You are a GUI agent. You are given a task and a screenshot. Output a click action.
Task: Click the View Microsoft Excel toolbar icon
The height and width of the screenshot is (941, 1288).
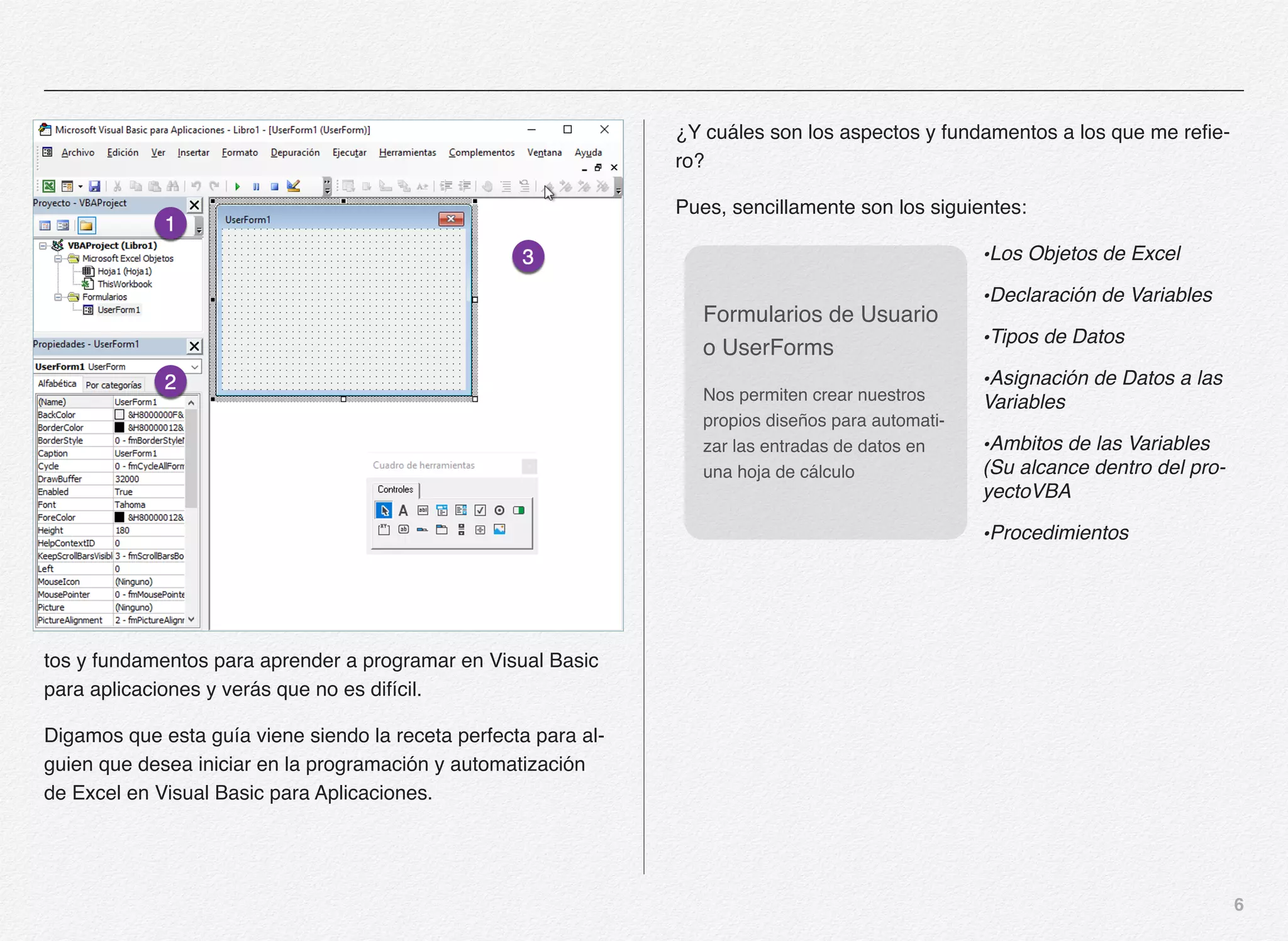[x=48, y=186]
